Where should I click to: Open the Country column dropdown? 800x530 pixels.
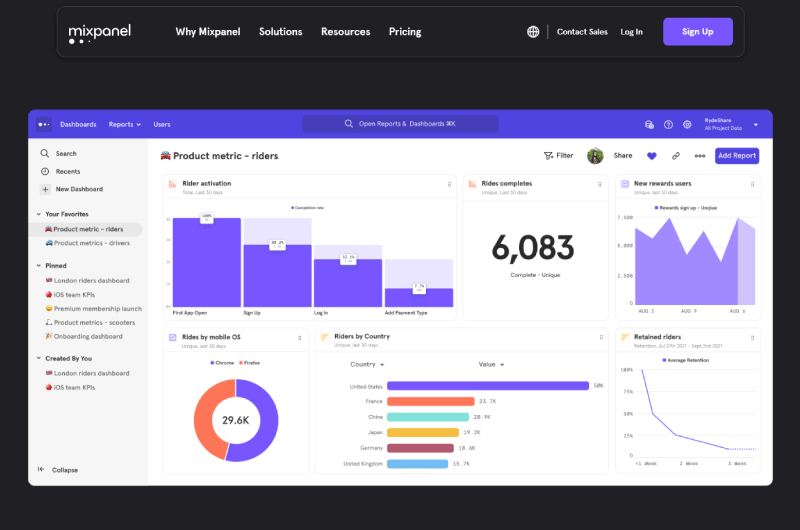pos(367,364)
